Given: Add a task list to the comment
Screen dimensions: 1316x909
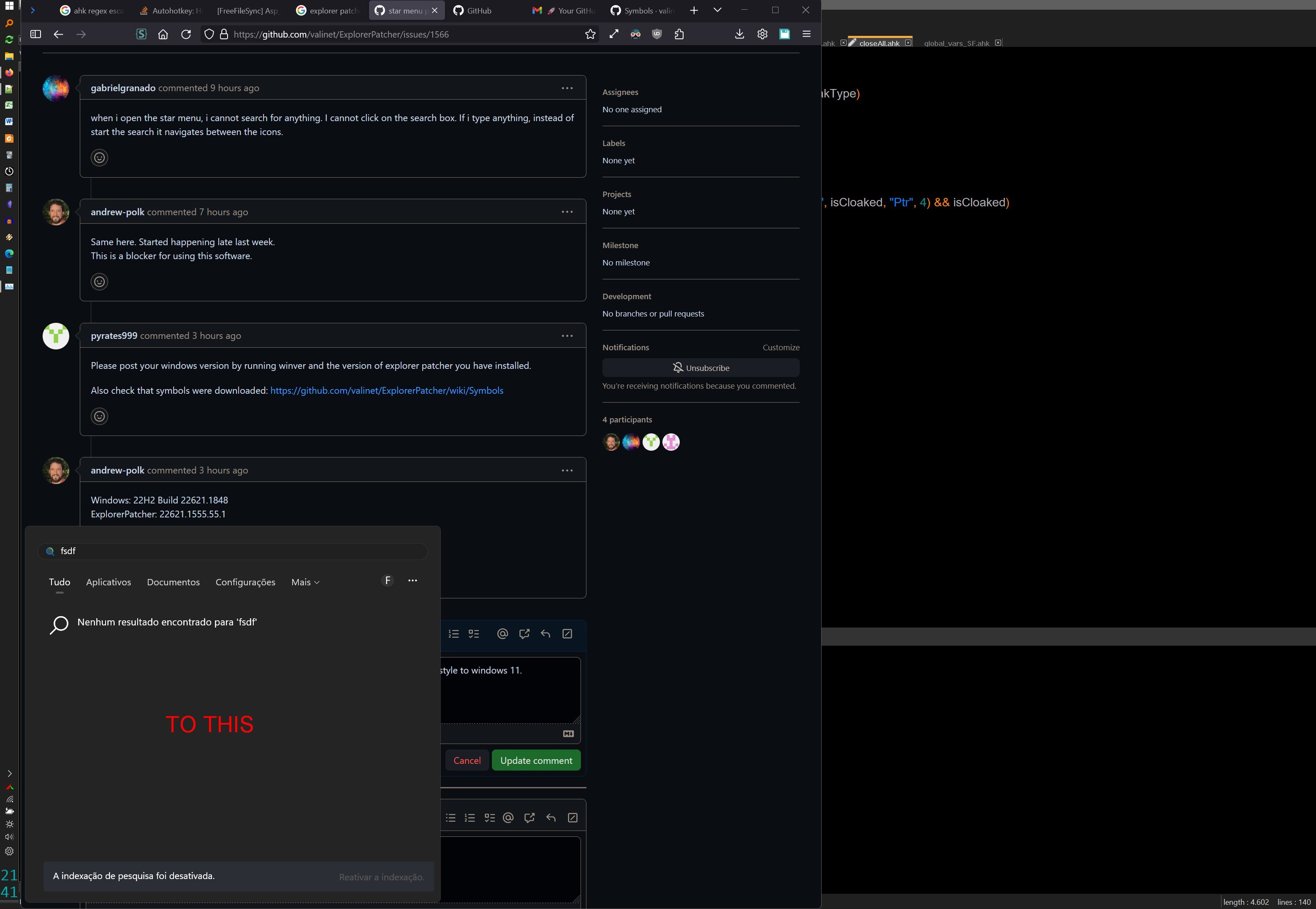Looking at the screenshot, I should point(475,633).
